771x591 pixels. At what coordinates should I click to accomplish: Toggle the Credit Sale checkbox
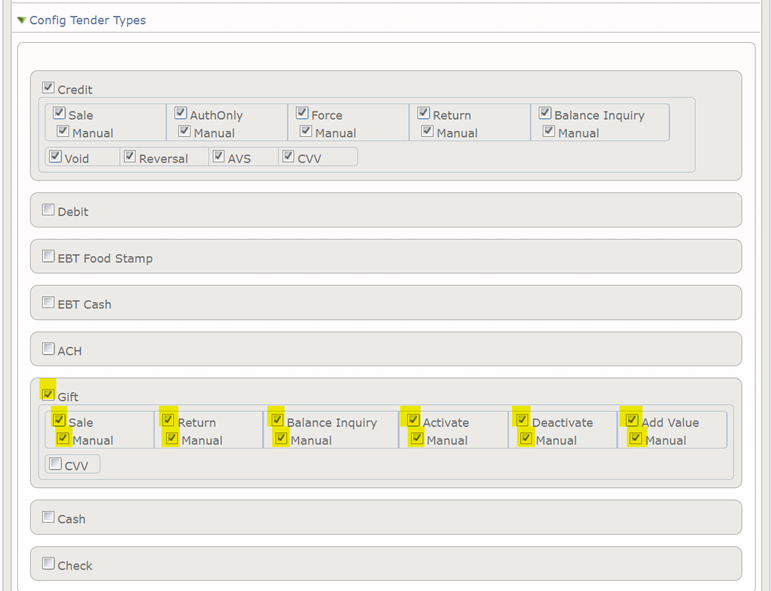pos(59,114)
